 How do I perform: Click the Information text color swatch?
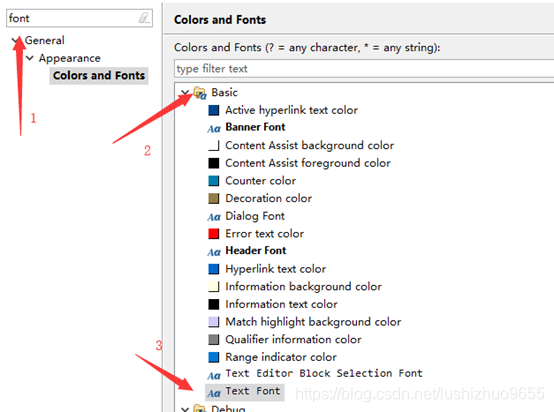coord(213,304)
